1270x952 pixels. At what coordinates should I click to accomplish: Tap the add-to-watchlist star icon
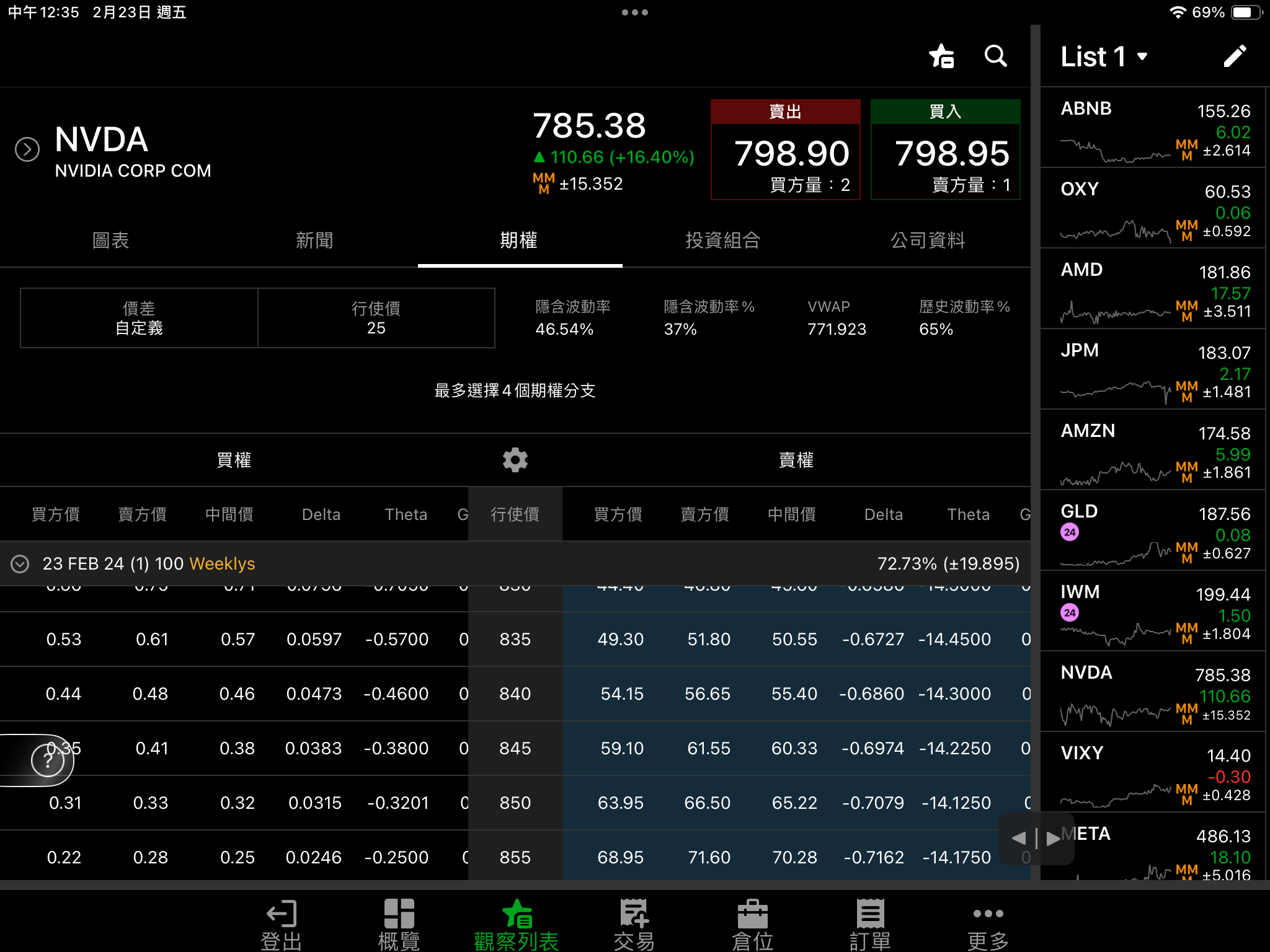point(941,56)
